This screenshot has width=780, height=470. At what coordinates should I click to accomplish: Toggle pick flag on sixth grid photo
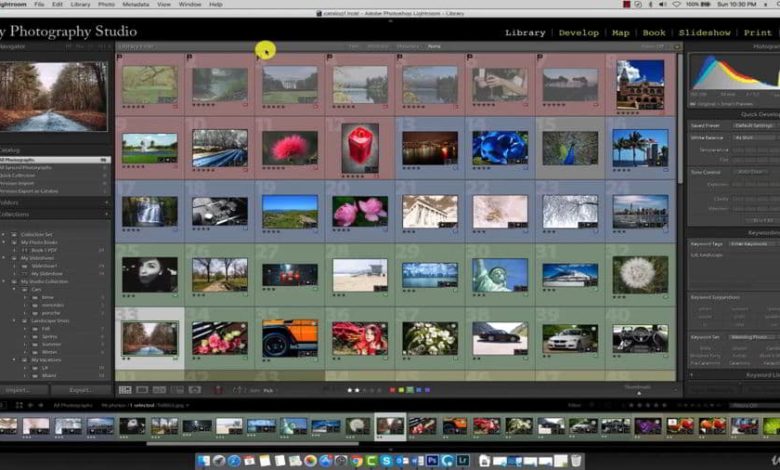coord(470,58)
